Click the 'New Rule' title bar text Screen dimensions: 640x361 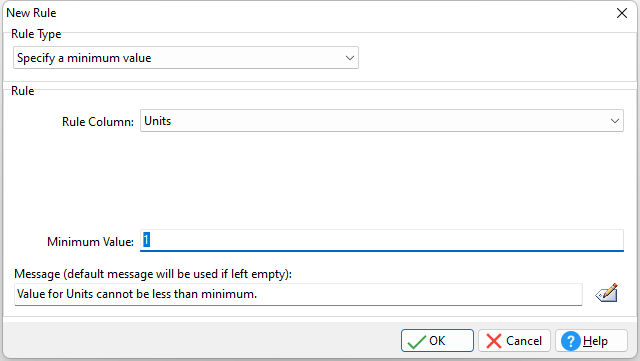click(31, 13)
